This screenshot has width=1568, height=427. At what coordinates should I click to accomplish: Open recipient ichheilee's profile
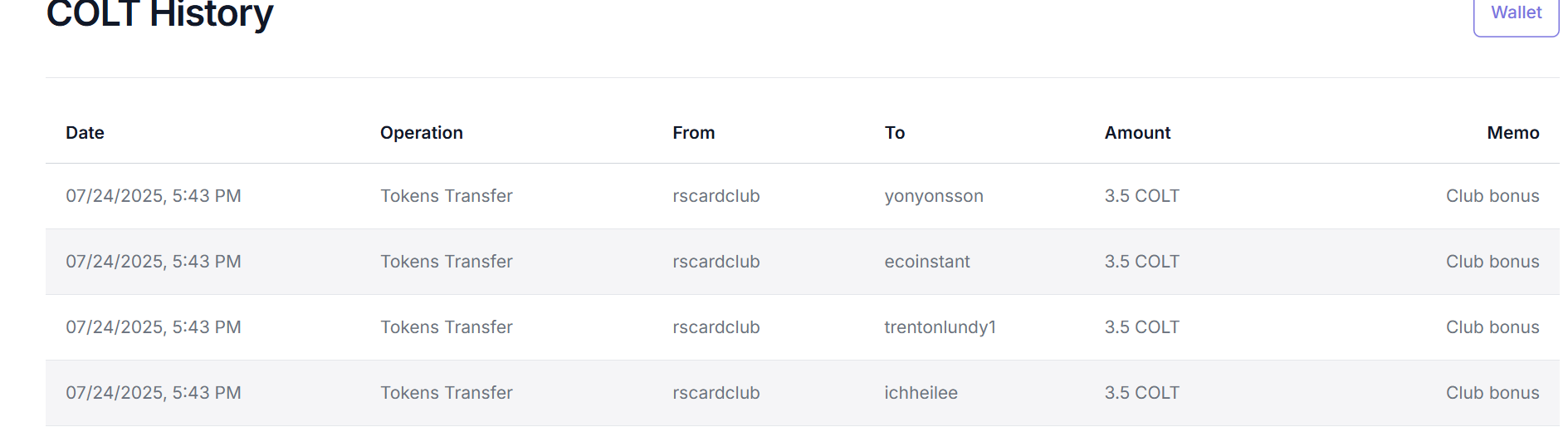921,393
